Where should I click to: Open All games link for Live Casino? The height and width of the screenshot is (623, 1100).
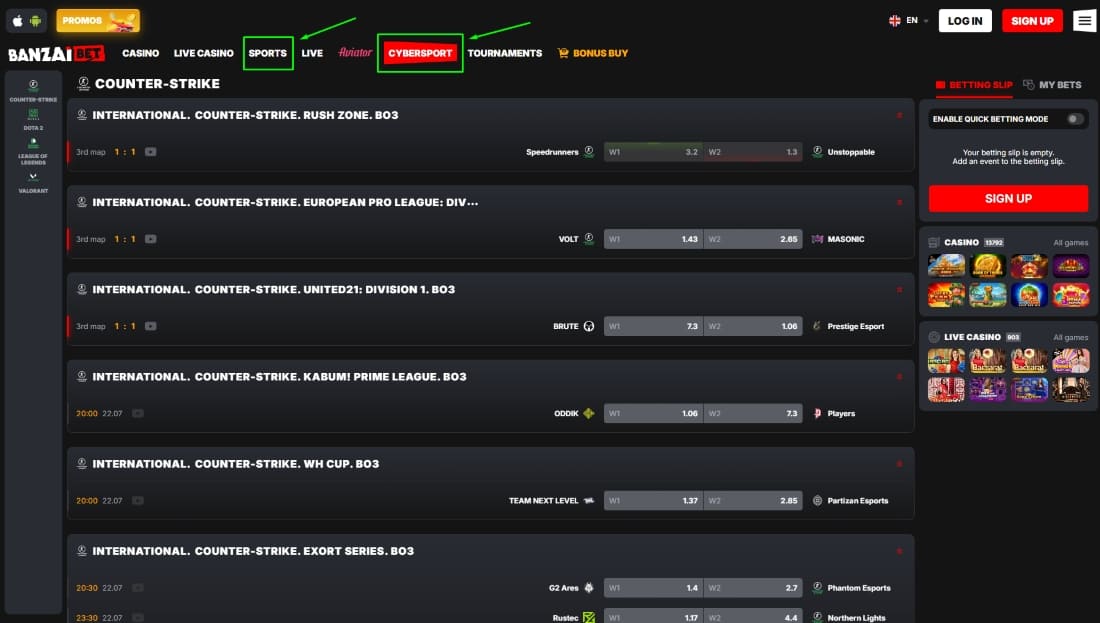click(1071, 337)
